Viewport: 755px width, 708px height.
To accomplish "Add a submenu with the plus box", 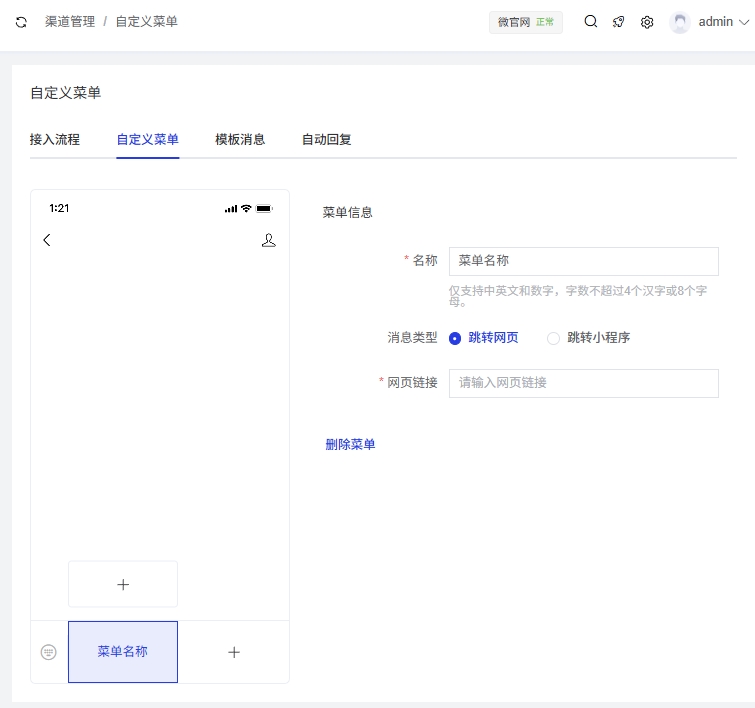I will [x=123, y=584].
